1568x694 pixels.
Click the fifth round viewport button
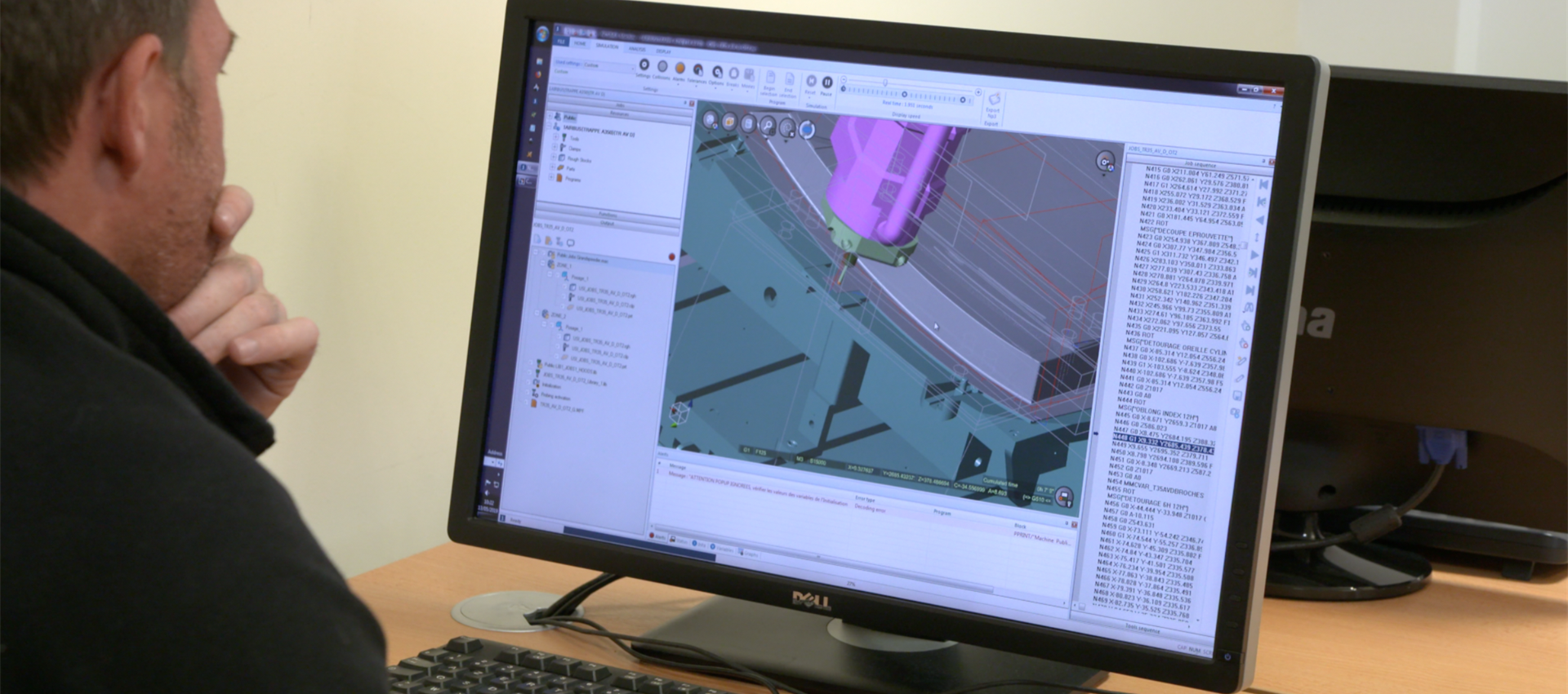click(787, 128)
